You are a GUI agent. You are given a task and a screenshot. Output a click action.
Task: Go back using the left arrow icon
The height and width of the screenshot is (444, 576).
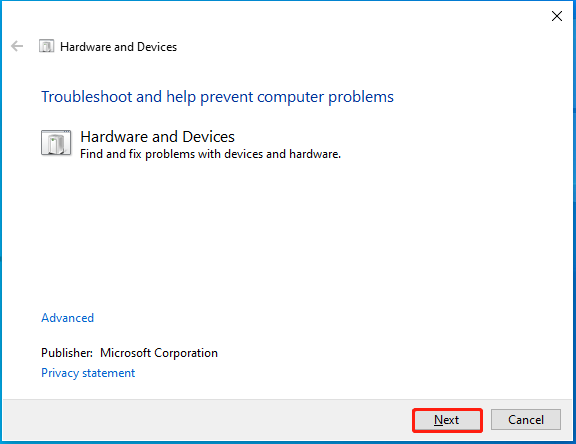(x=17, y=46)
